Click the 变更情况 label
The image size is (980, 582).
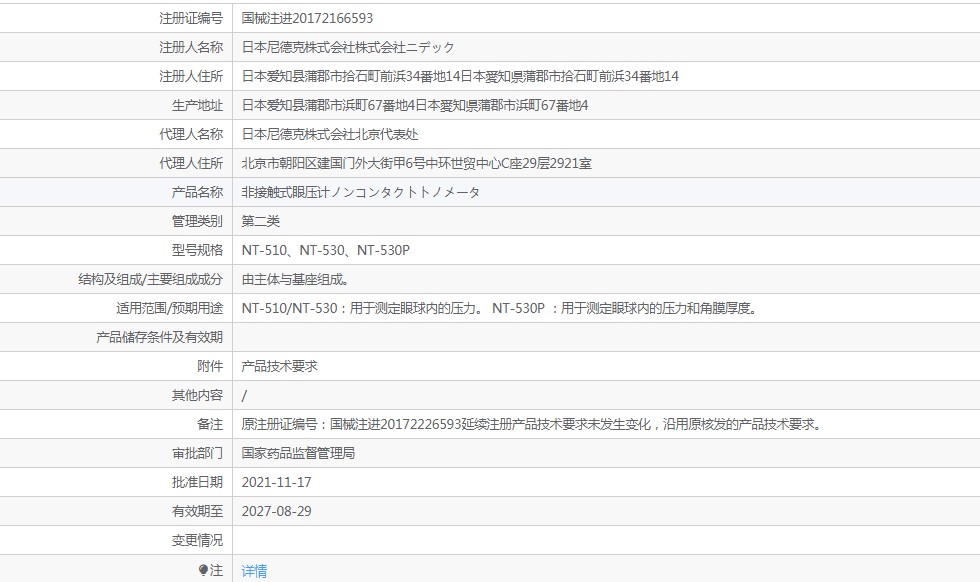click(x=198, y=540)
